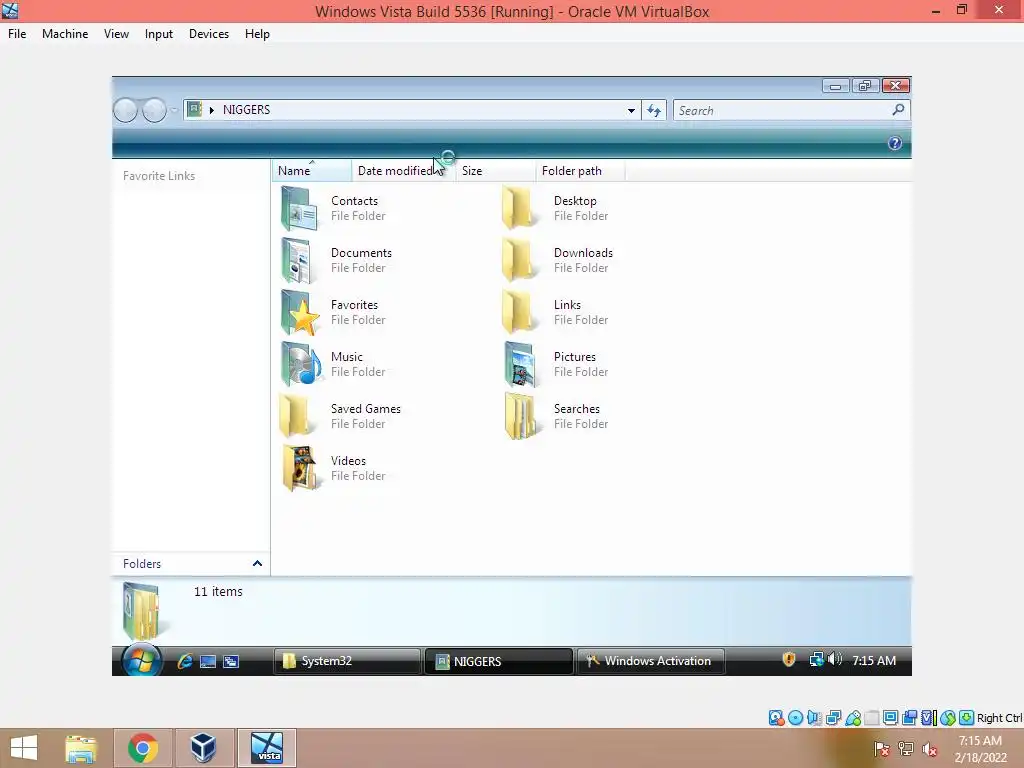This screenshot has width=1024, height=768.
Task: Click VirtualBox network adapters indicator
Action: pos(833,718)
